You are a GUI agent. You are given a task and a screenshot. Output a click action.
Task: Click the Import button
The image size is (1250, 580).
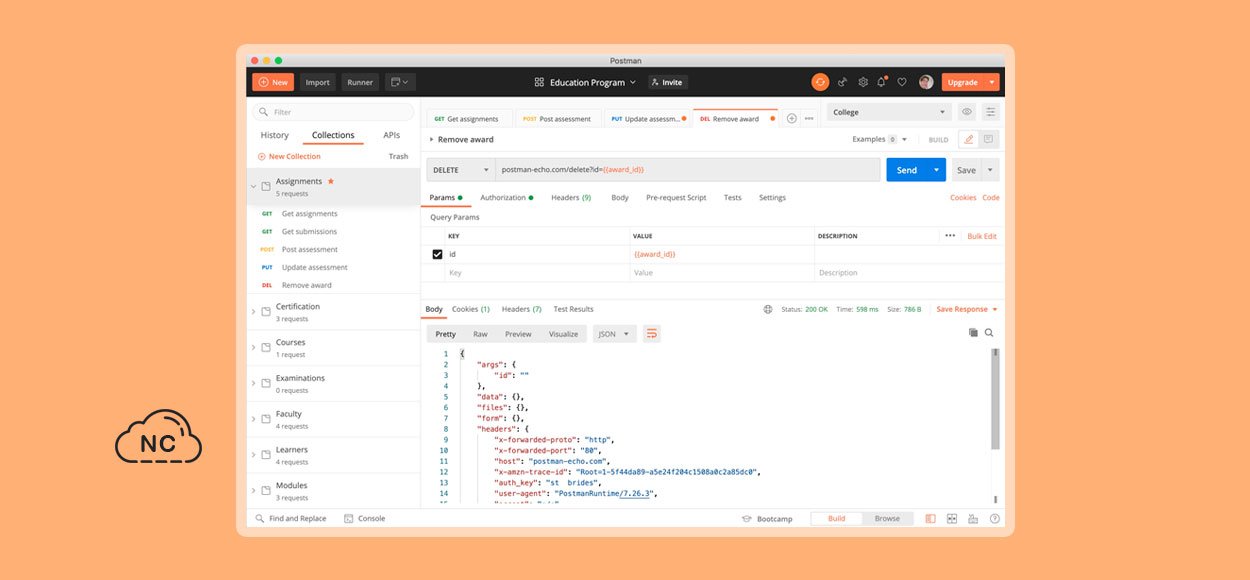(318, 82)
